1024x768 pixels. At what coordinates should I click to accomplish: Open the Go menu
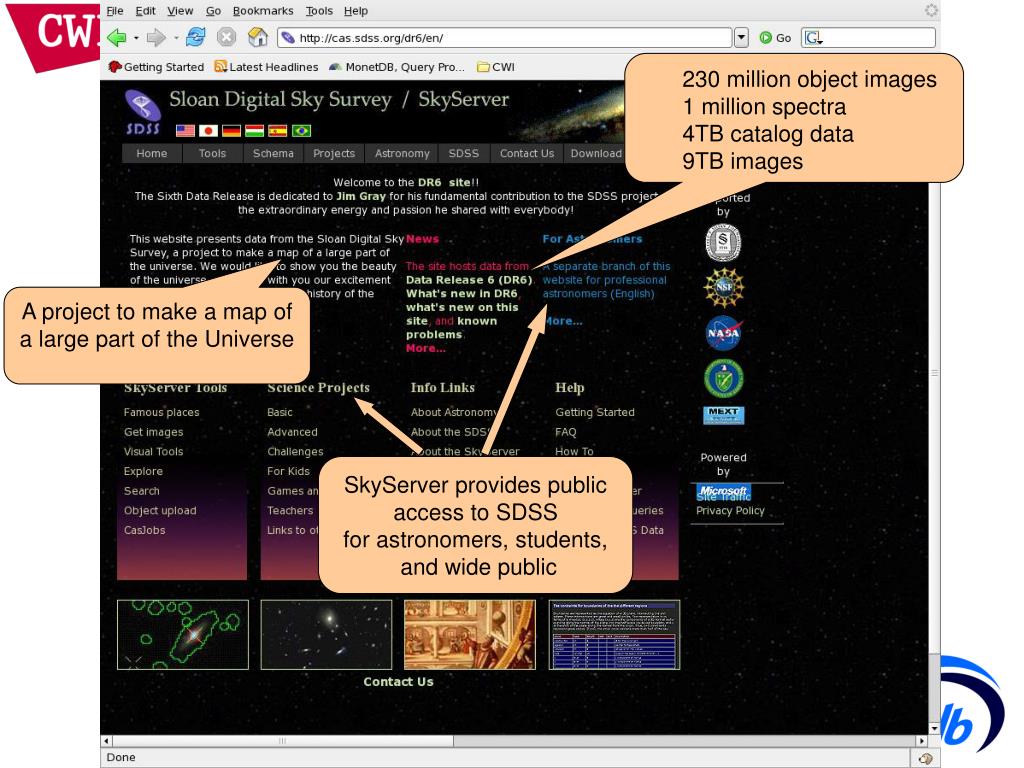[214, 10]
